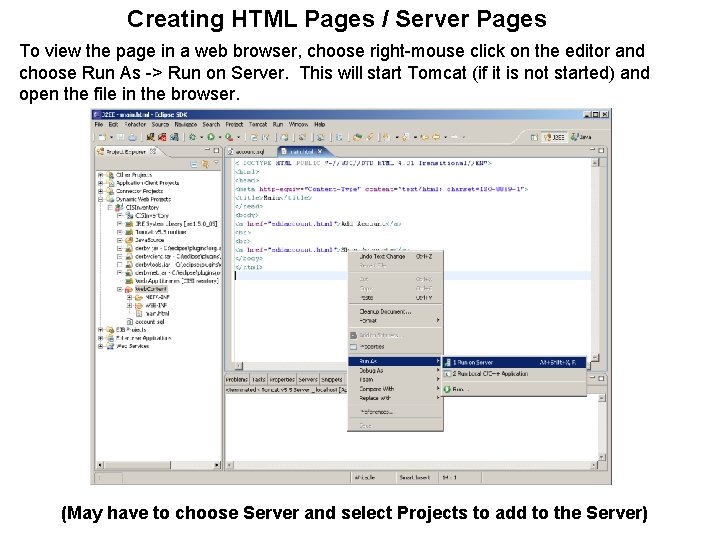Screen dimensions: 720x540
Task: Maximize the Project Explorer panel
Action: [x=216, y=151]
